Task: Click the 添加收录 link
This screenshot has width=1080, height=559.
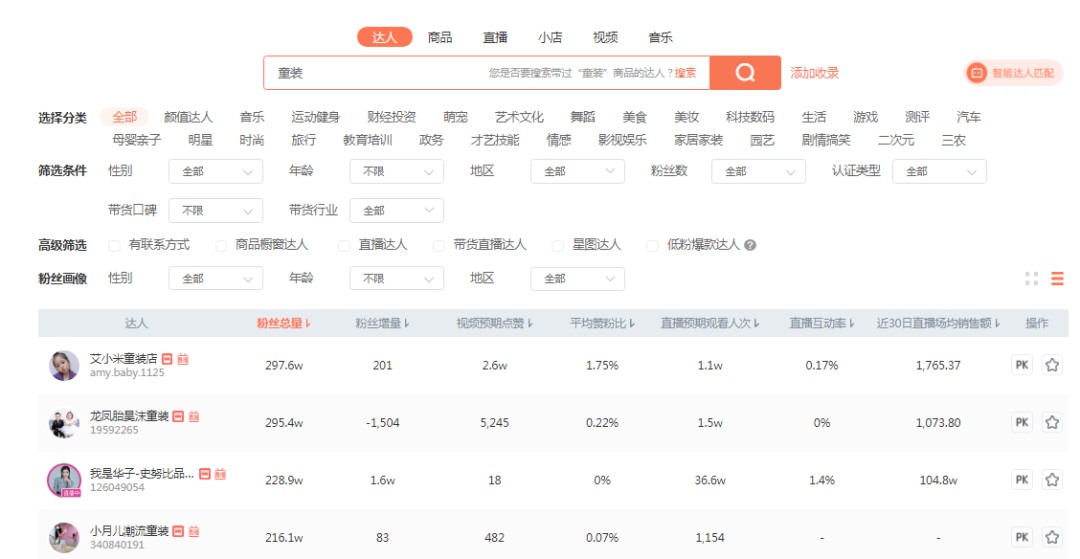Action: 814,73
